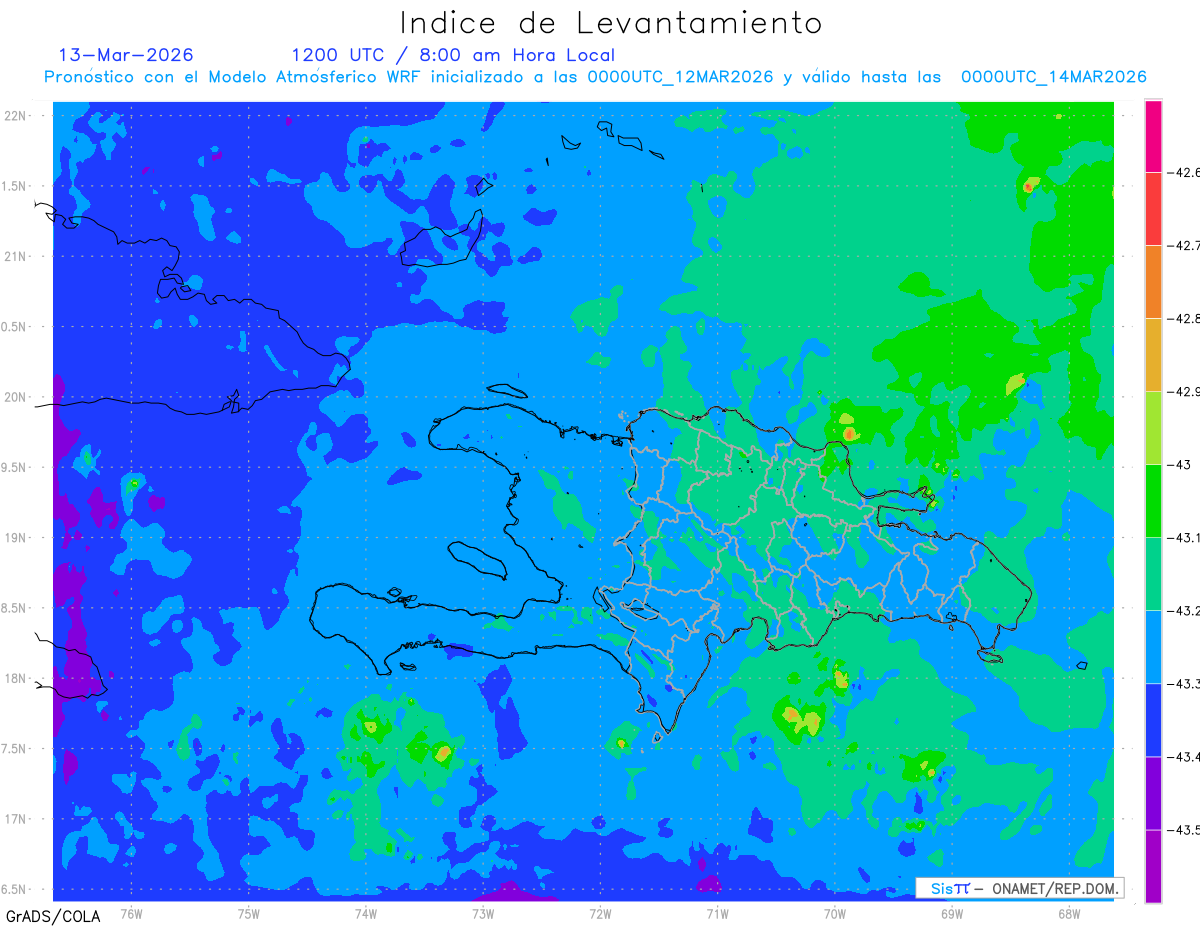Select the red swatch between -42.6 and -42.7
1200x927 pixels.
(1153, 209)
